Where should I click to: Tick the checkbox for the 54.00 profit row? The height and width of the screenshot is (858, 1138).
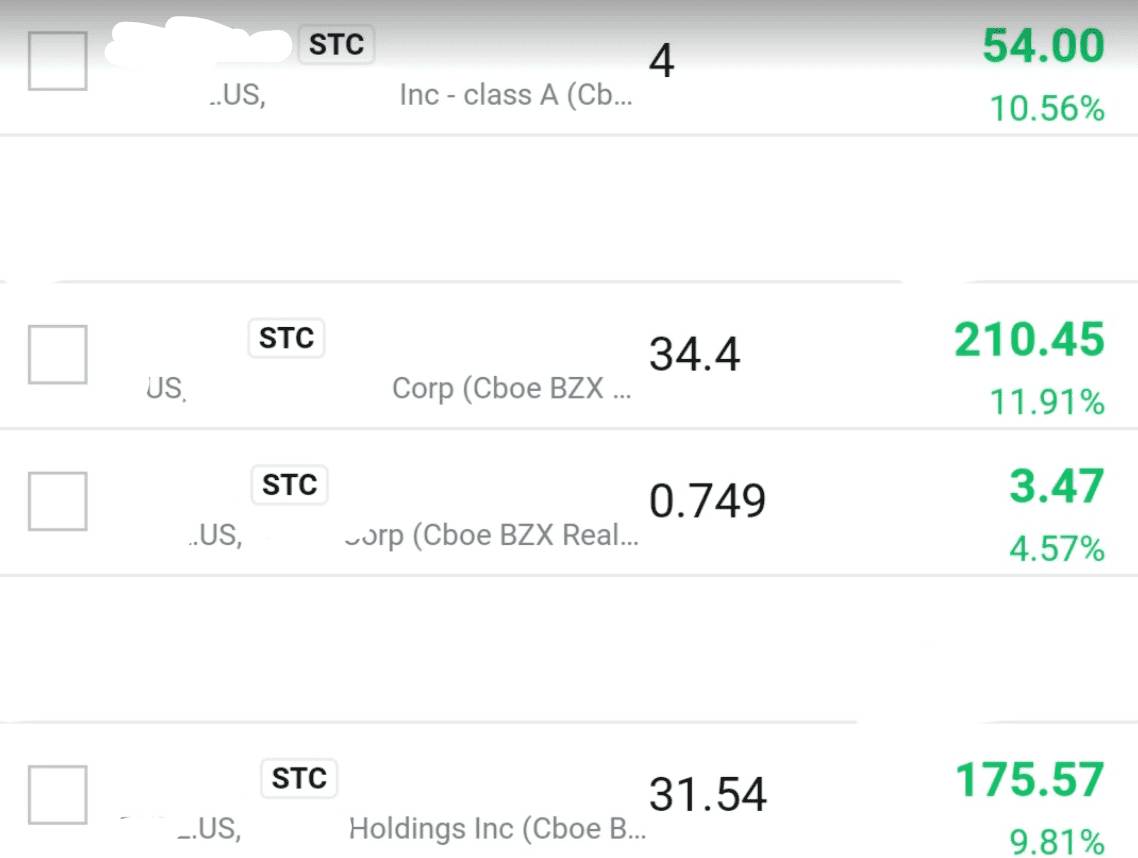[57, 61]
